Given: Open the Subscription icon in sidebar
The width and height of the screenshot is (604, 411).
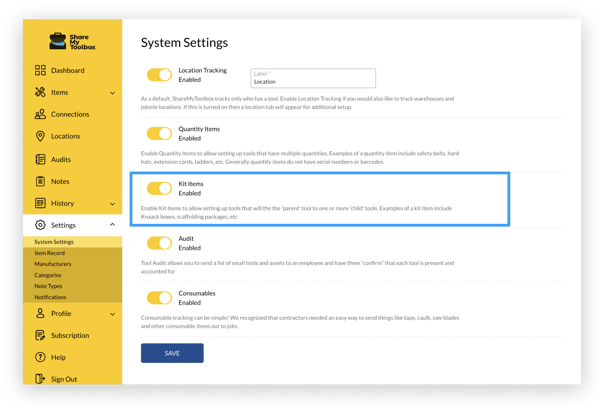Looking at the screenshot, I should click(40, 336).
